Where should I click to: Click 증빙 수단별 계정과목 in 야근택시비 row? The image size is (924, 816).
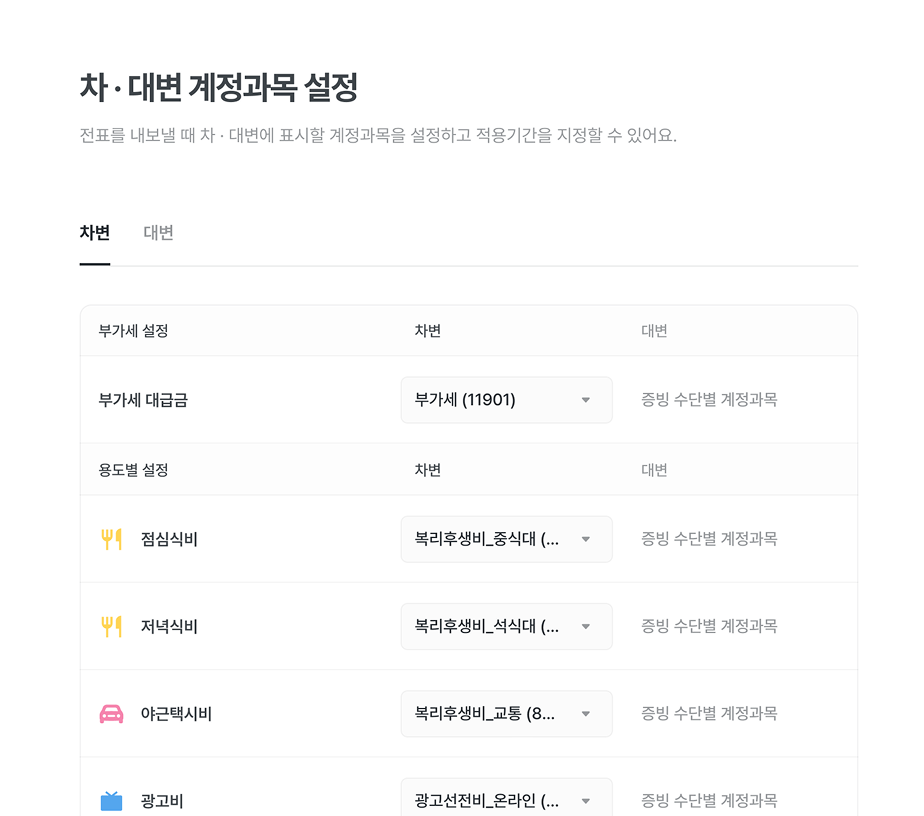coord(709,713)
